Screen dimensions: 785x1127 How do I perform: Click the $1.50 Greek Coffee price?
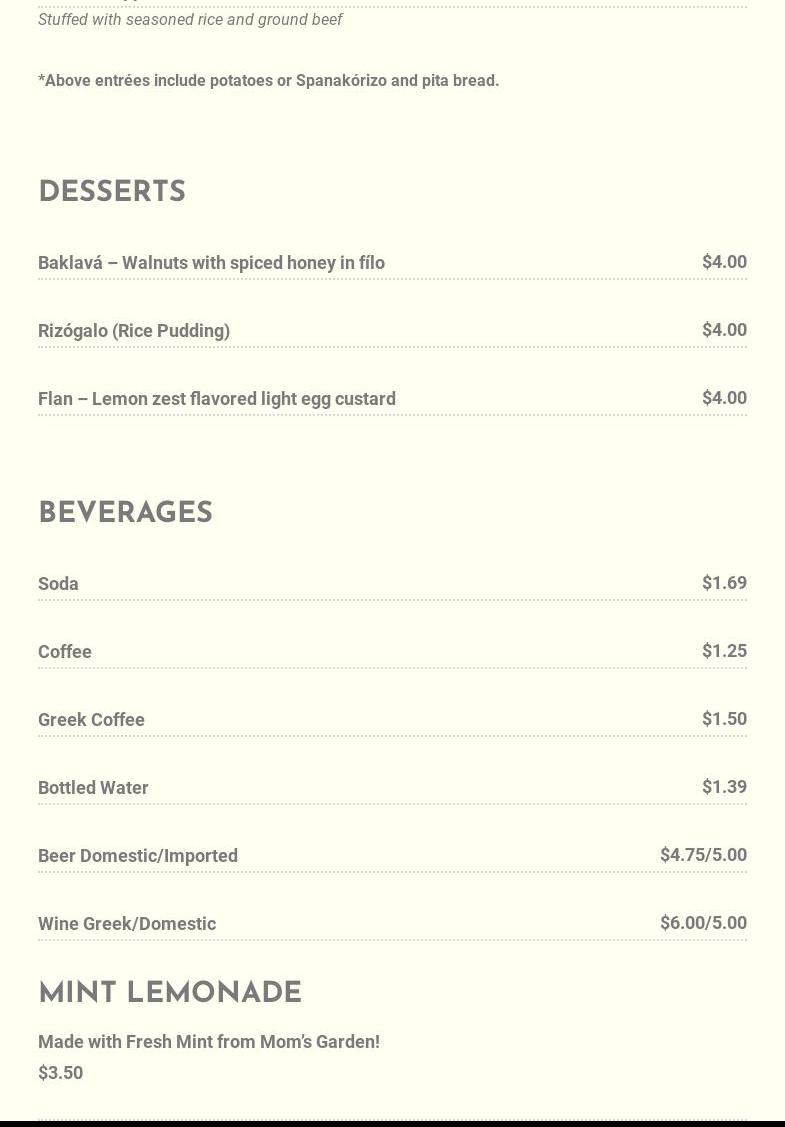tap(724, 718)
